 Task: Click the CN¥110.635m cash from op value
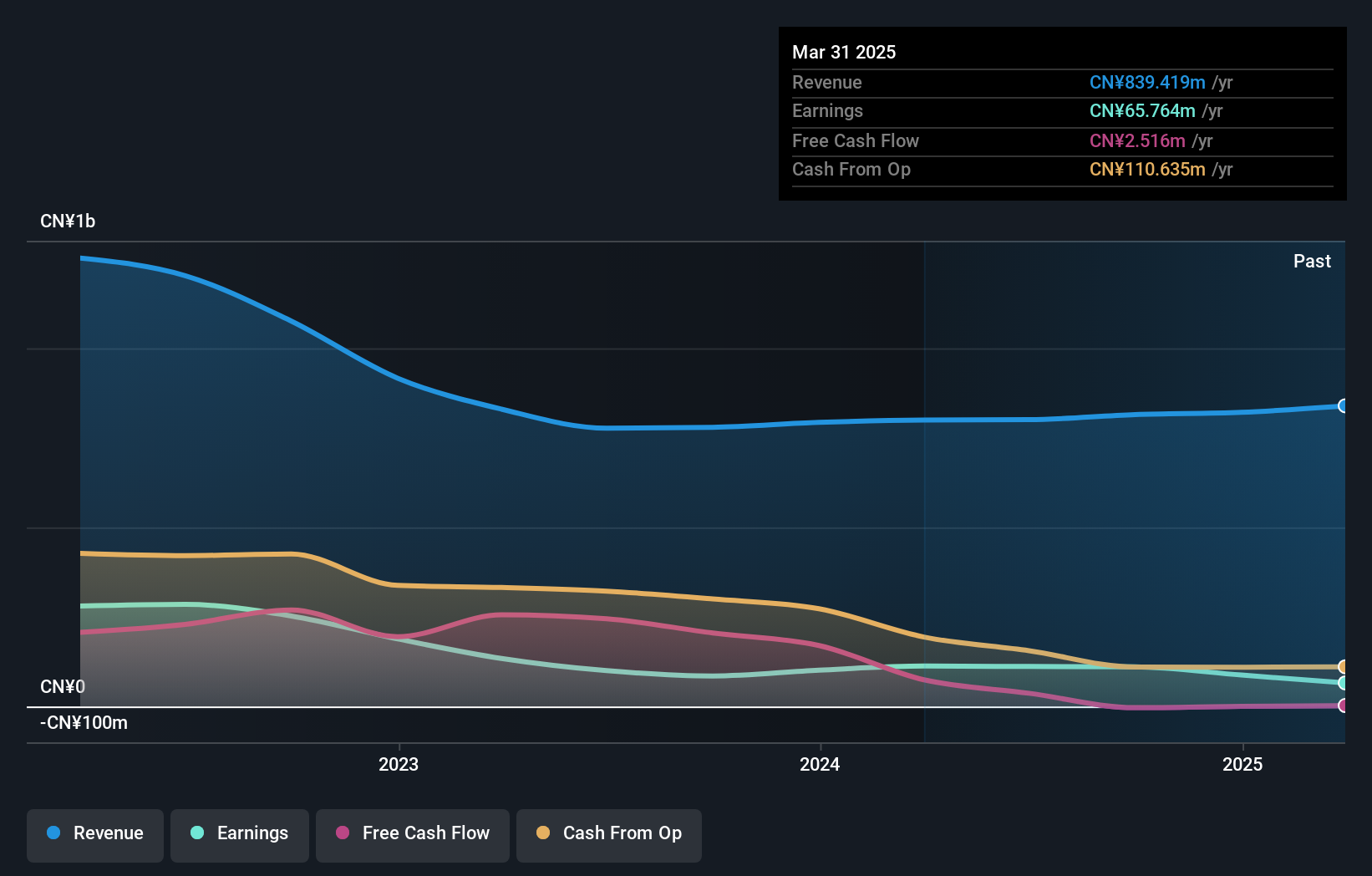[x=1147, y=169]
